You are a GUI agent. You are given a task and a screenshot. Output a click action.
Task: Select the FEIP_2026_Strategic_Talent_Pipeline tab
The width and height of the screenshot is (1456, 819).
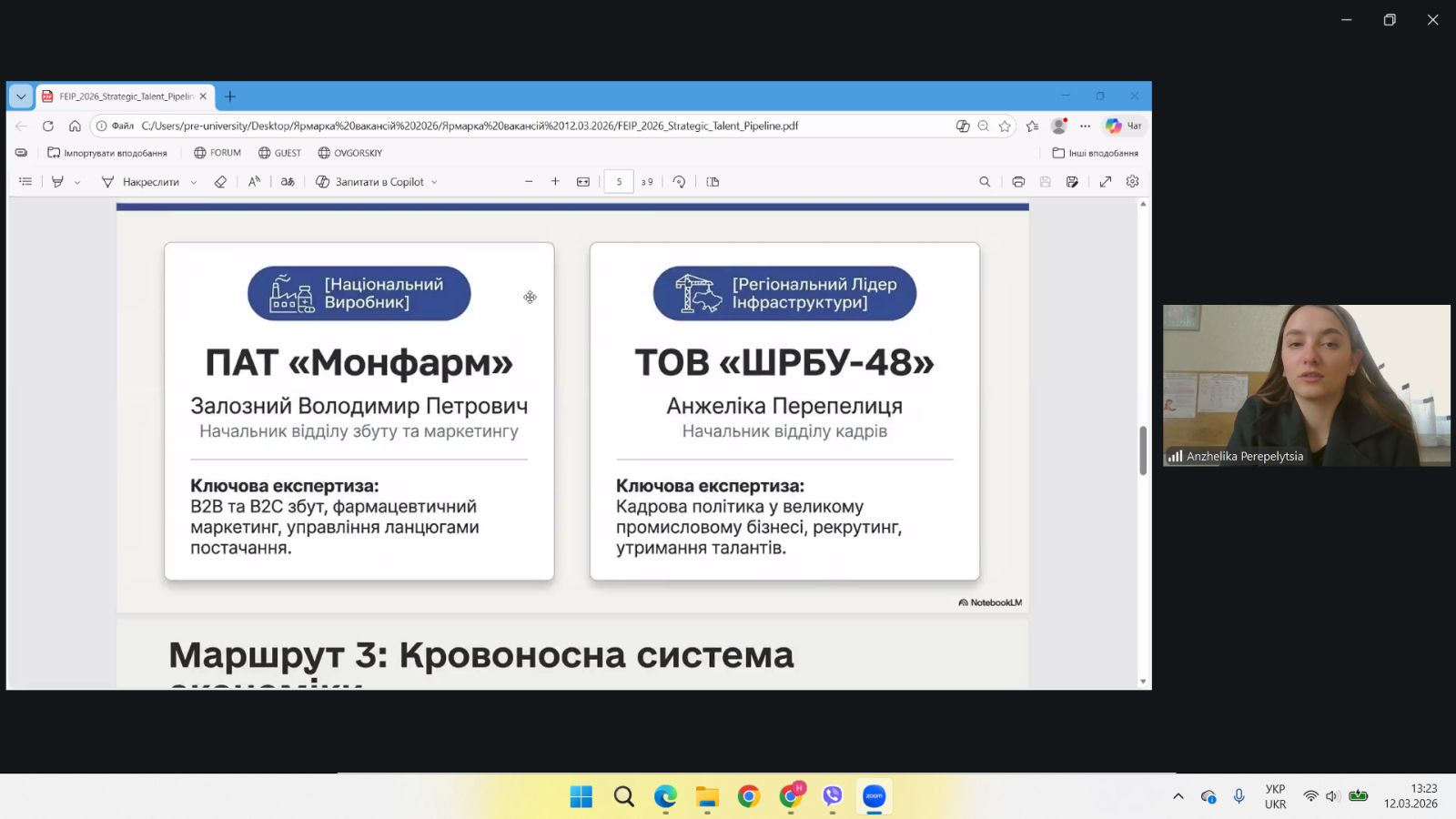click(126, 96)
